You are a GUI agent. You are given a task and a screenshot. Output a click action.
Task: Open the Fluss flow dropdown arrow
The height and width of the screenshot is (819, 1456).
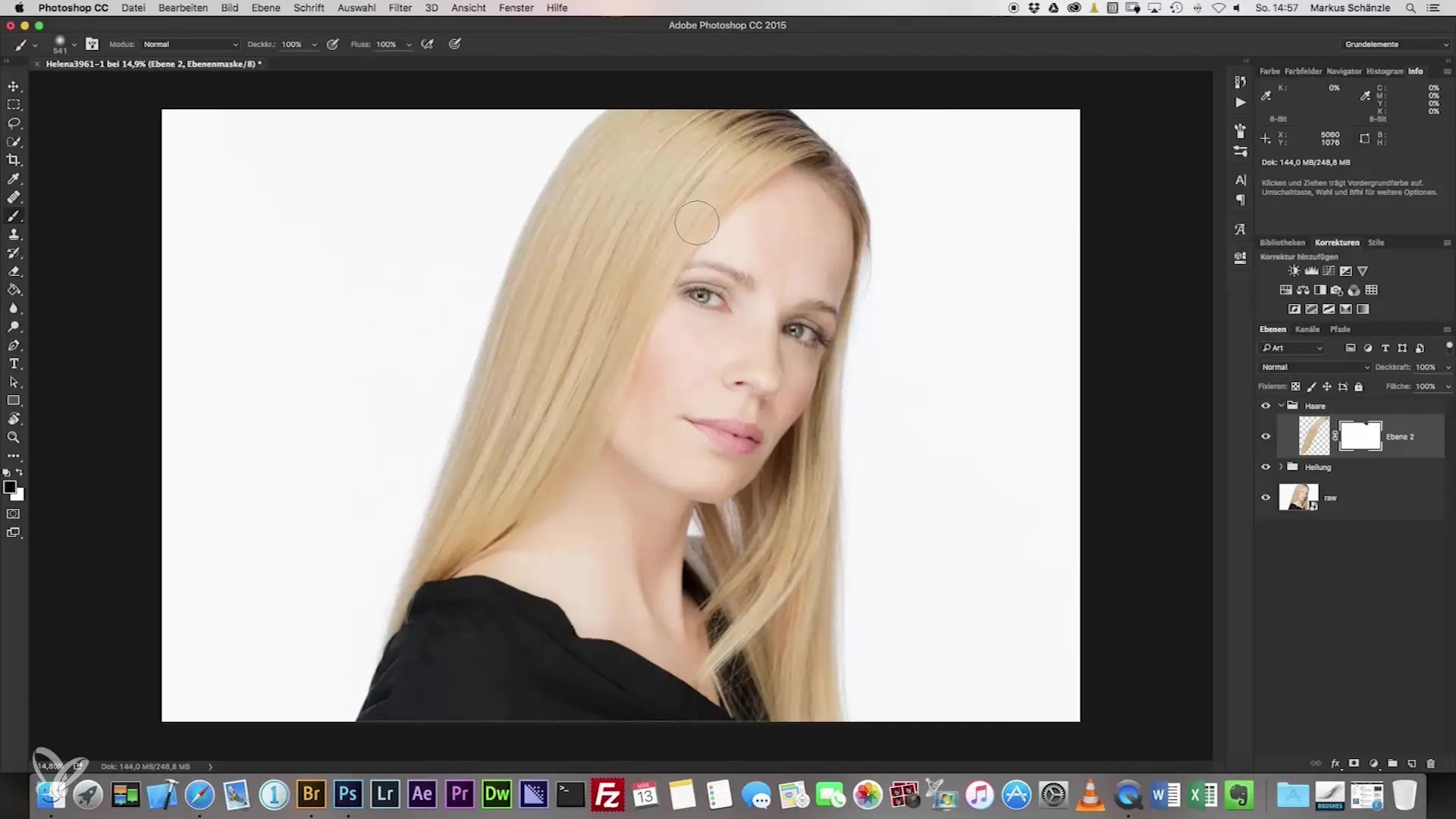click(409, 44)
